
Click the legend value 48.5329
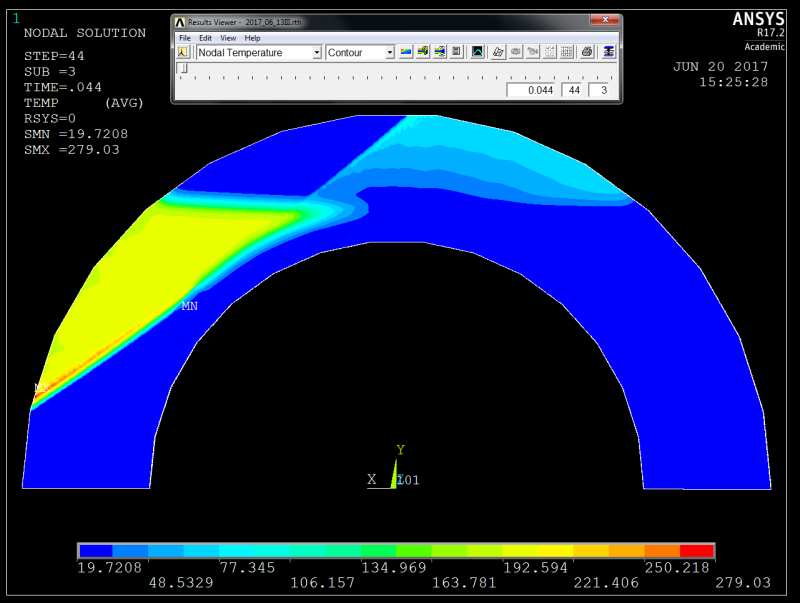point(181,583)
